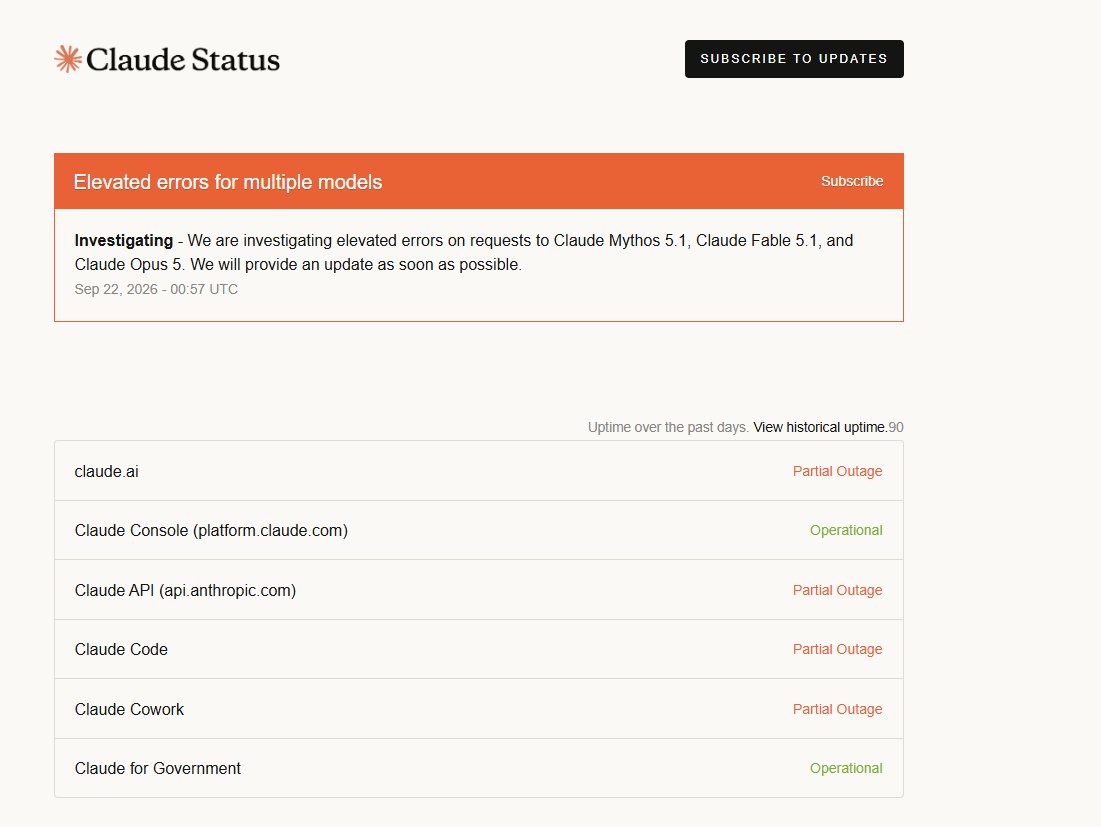Click the Sep 22, 2026 - 00:57 UTC timestamp

(x=156, y=289)
